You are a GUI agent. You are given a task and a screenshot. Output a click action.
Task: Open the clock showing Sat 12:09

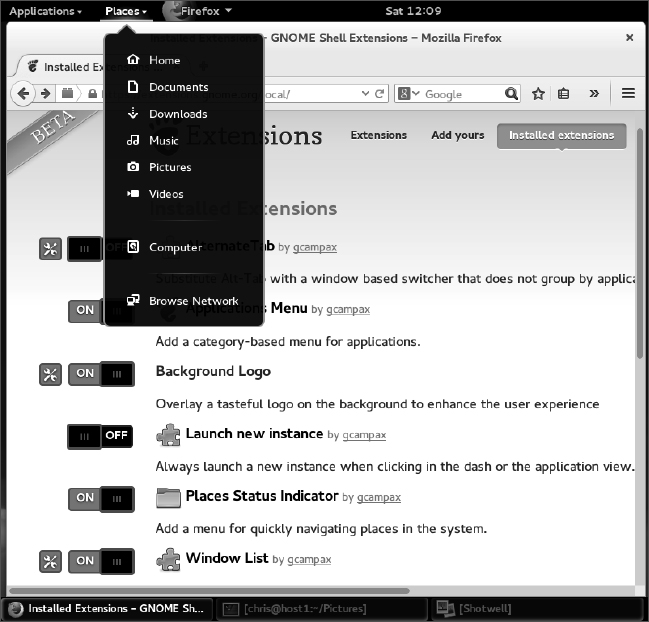coord(413,11)
